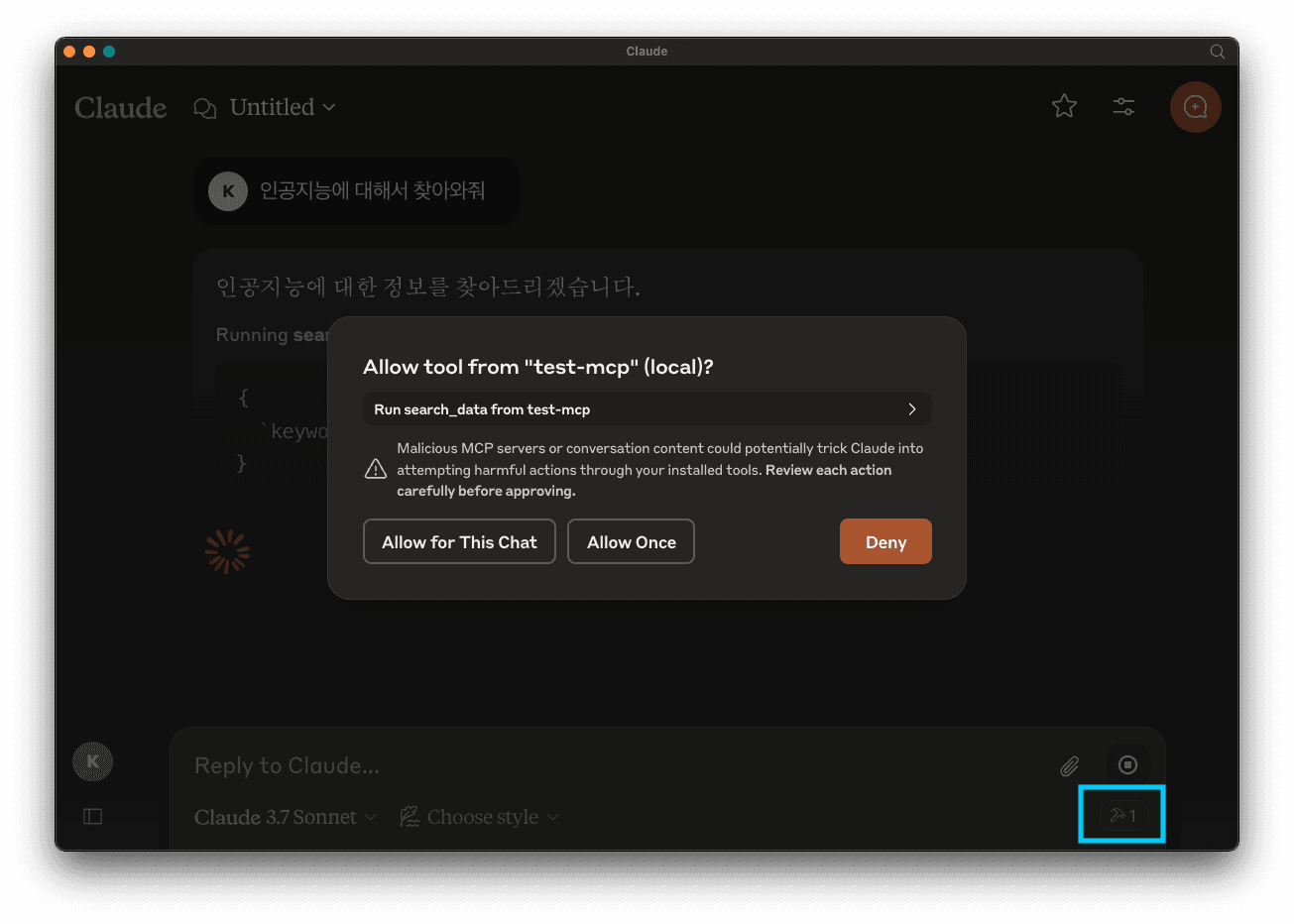
Task: Expand Run search_data from test-mcp details
Action: click(x=647, y=409)
